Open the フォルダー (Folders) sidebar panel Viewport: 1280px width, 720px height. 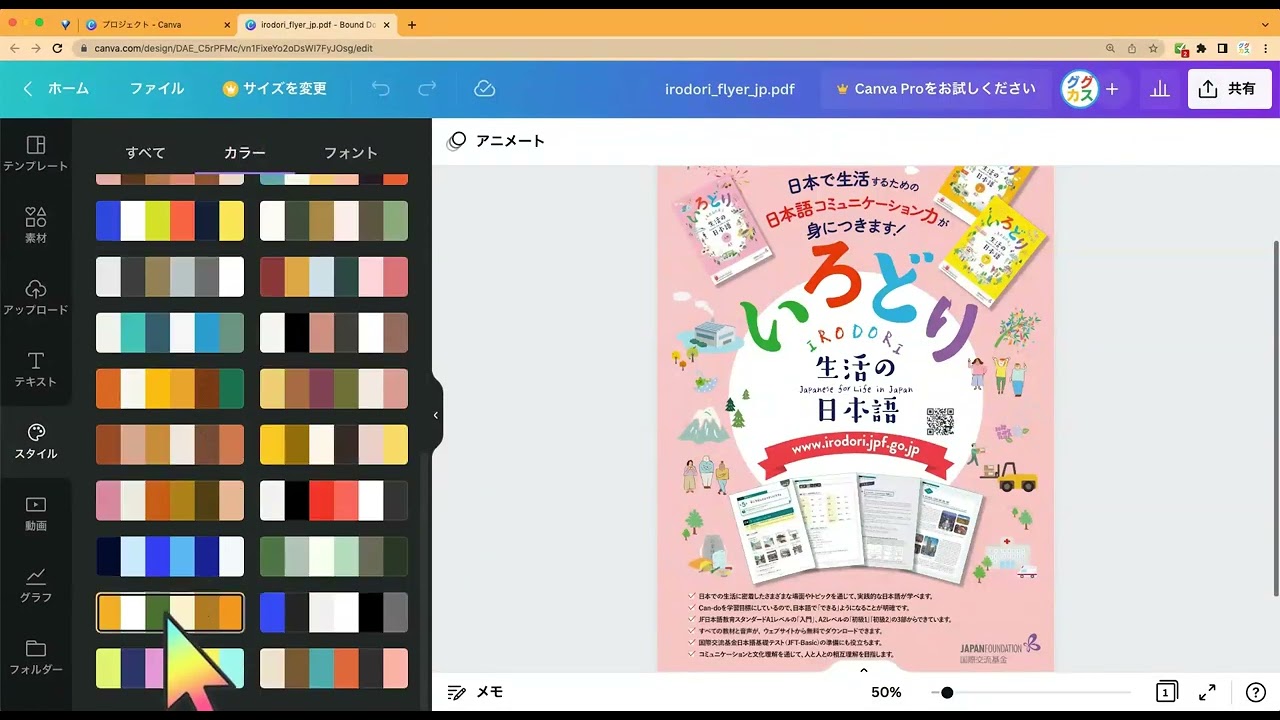(35, 657)
